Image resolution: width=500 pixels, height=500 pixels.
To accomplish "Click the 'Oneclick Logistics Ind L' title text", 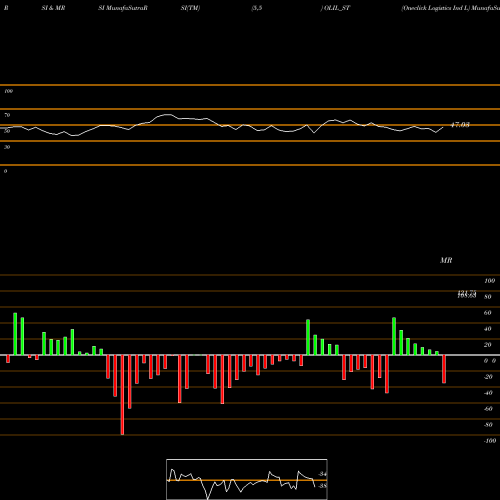I will pos(435,8).
